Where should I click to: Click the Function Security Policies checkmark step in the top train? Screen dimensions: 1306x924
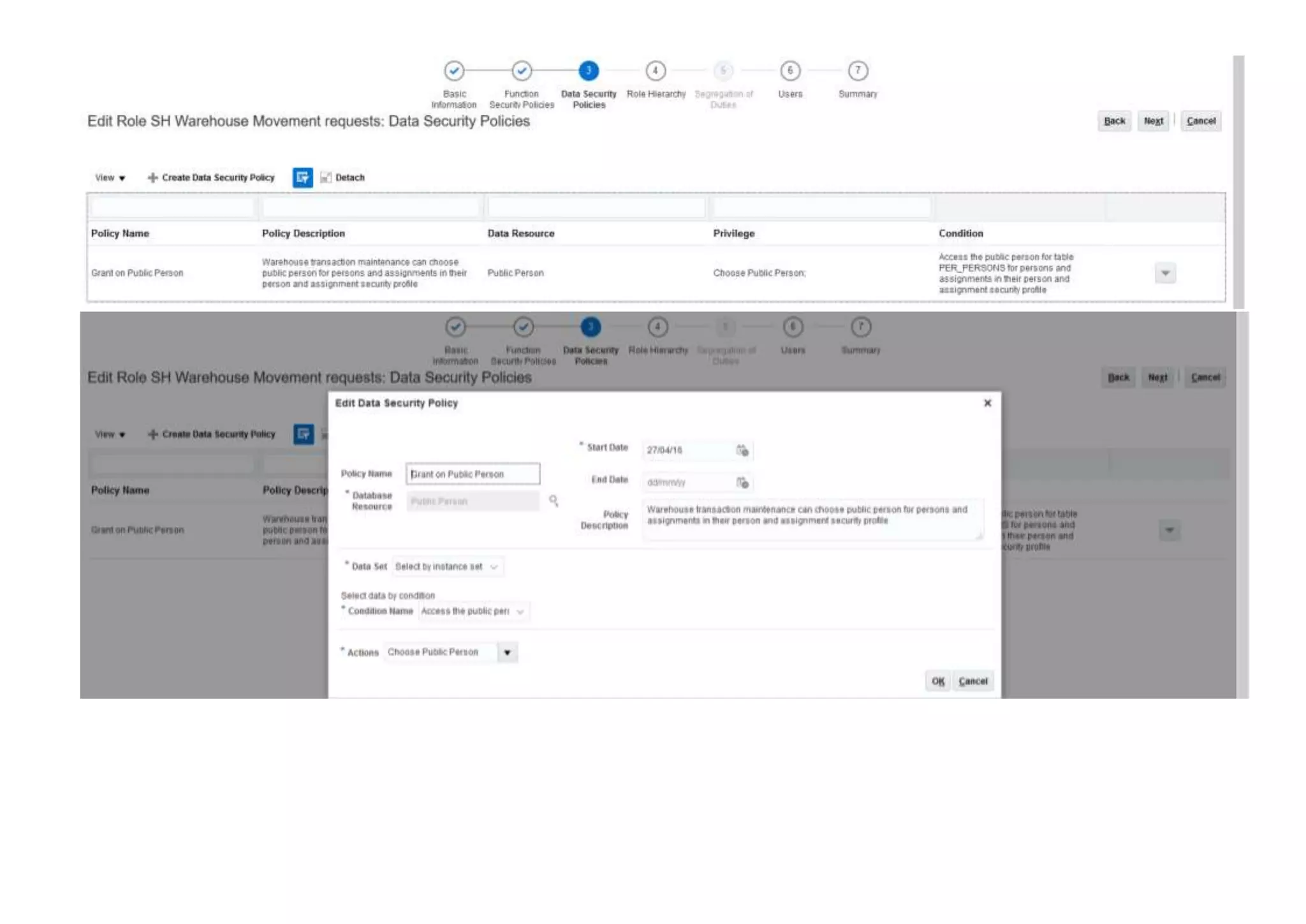pos(522,71)
